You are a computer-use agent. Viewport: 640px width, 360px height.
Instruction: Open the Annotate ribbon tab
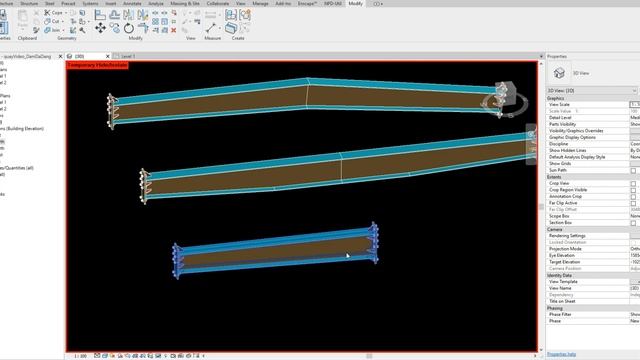pos(132,3)
